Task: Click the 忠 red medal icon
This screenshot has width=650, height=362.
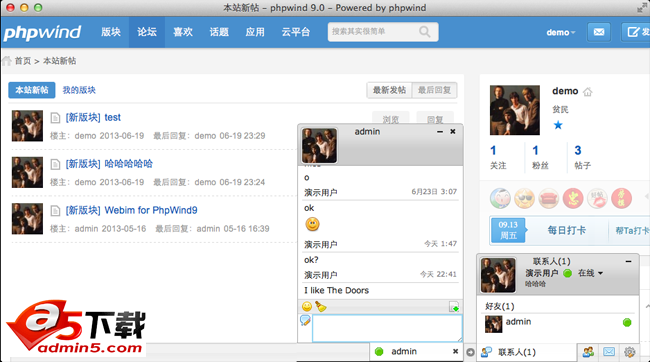Action: tap(573, 198)
